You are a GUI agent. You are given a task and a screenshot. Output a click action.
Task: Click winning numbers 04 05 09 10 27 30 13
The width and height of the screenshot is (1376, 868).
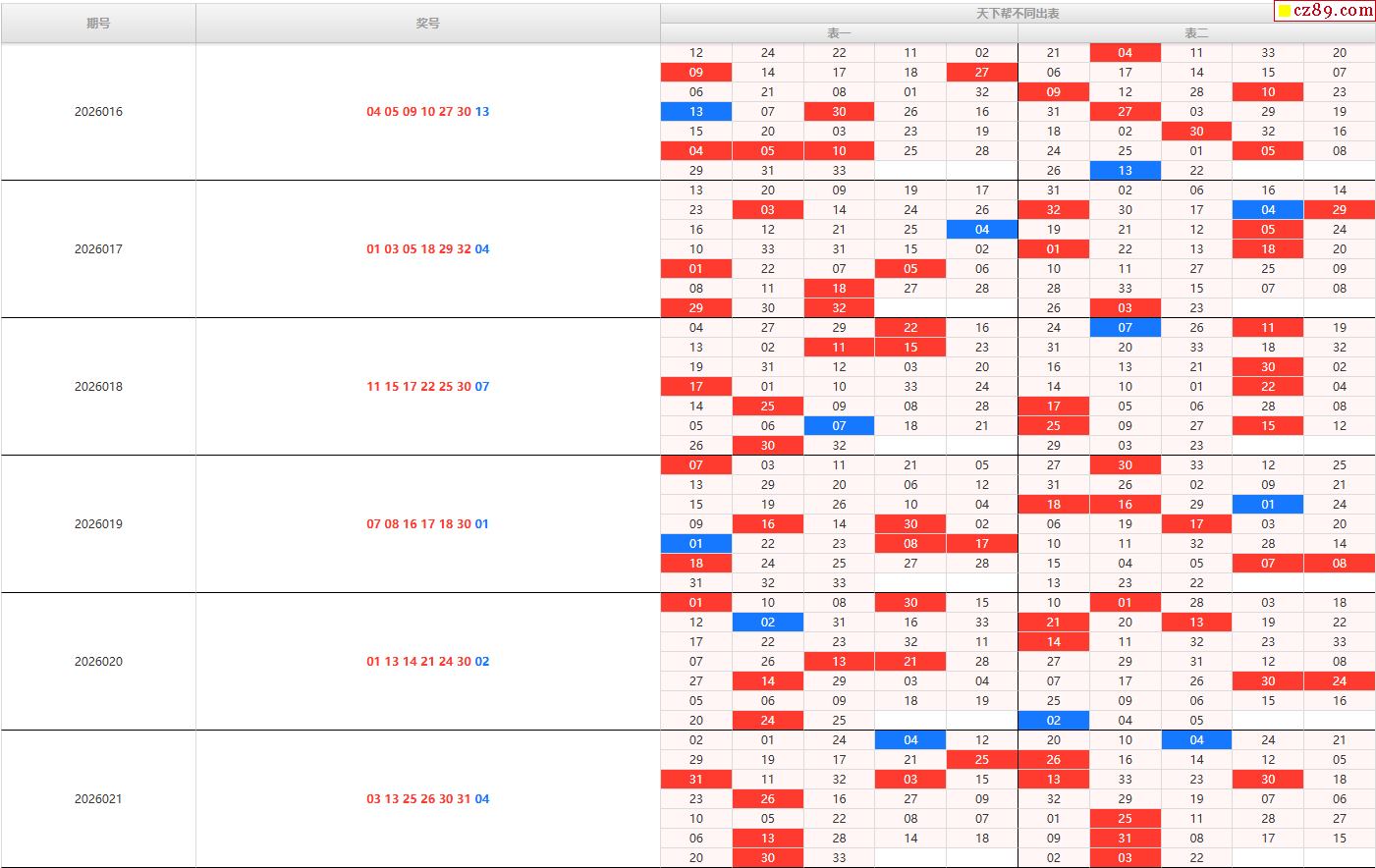click(427, 112)
